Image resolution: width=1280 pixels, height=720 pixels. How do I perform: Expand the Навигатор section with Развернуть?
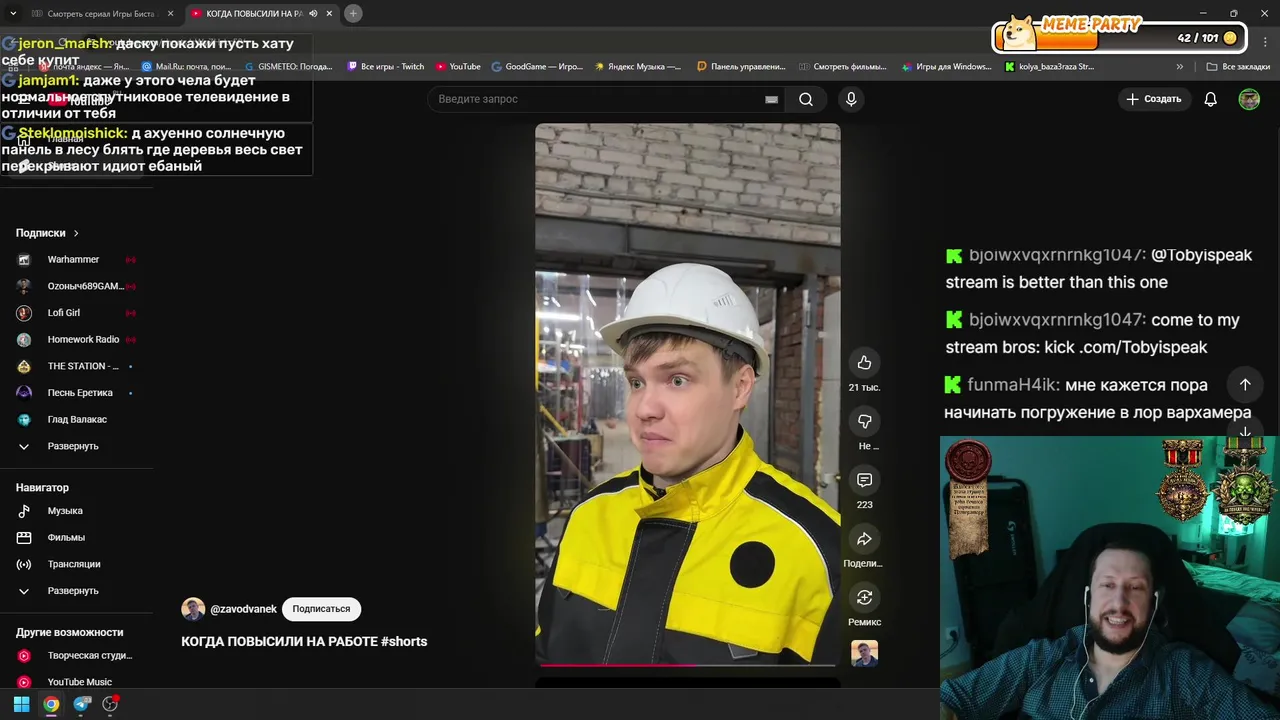[x=75, y=591]
